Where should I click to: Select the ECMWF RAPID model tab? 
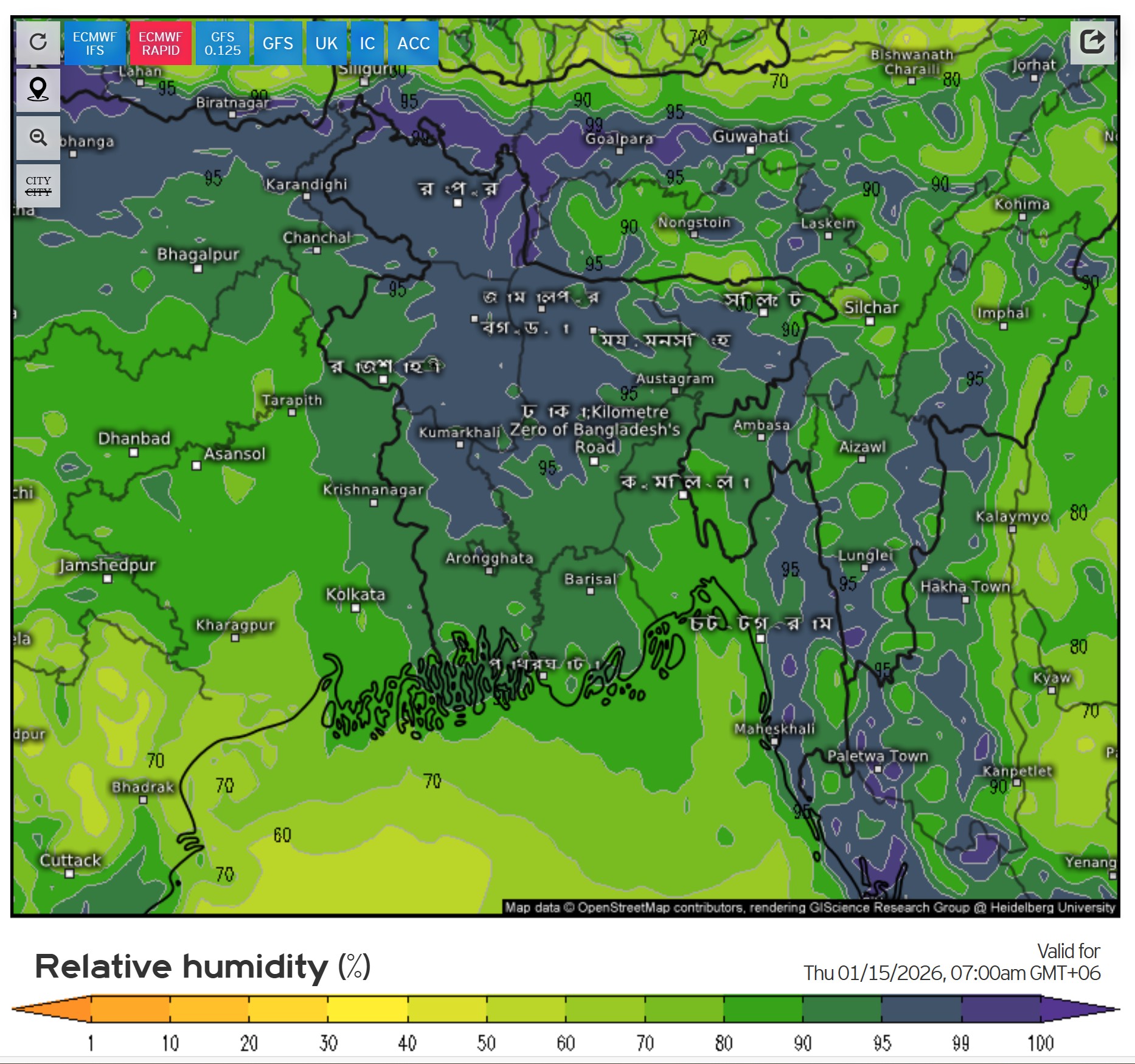(x=161, y=43)
